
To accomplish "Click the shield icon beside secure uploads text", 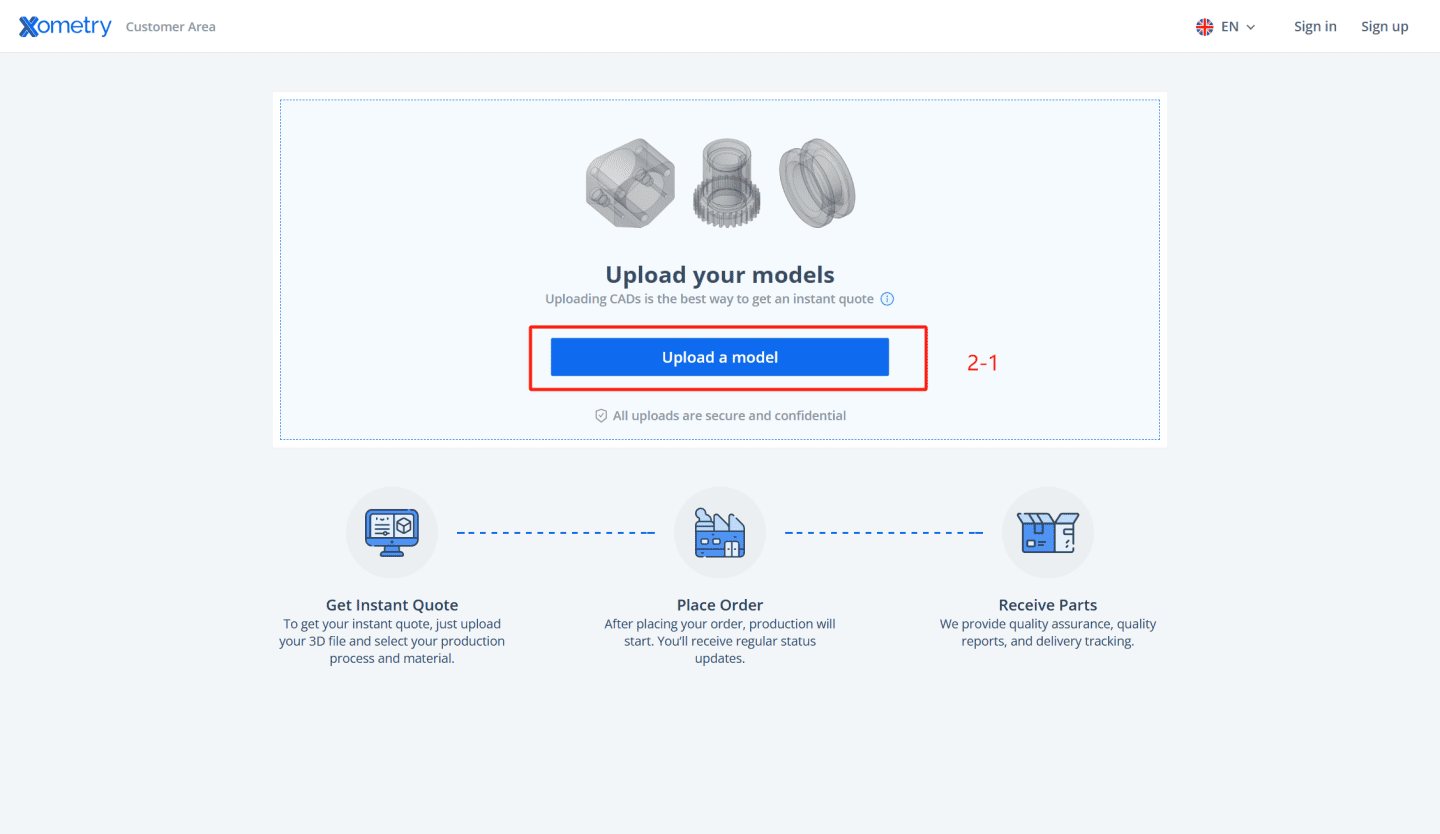I will (x=601, y=415).
